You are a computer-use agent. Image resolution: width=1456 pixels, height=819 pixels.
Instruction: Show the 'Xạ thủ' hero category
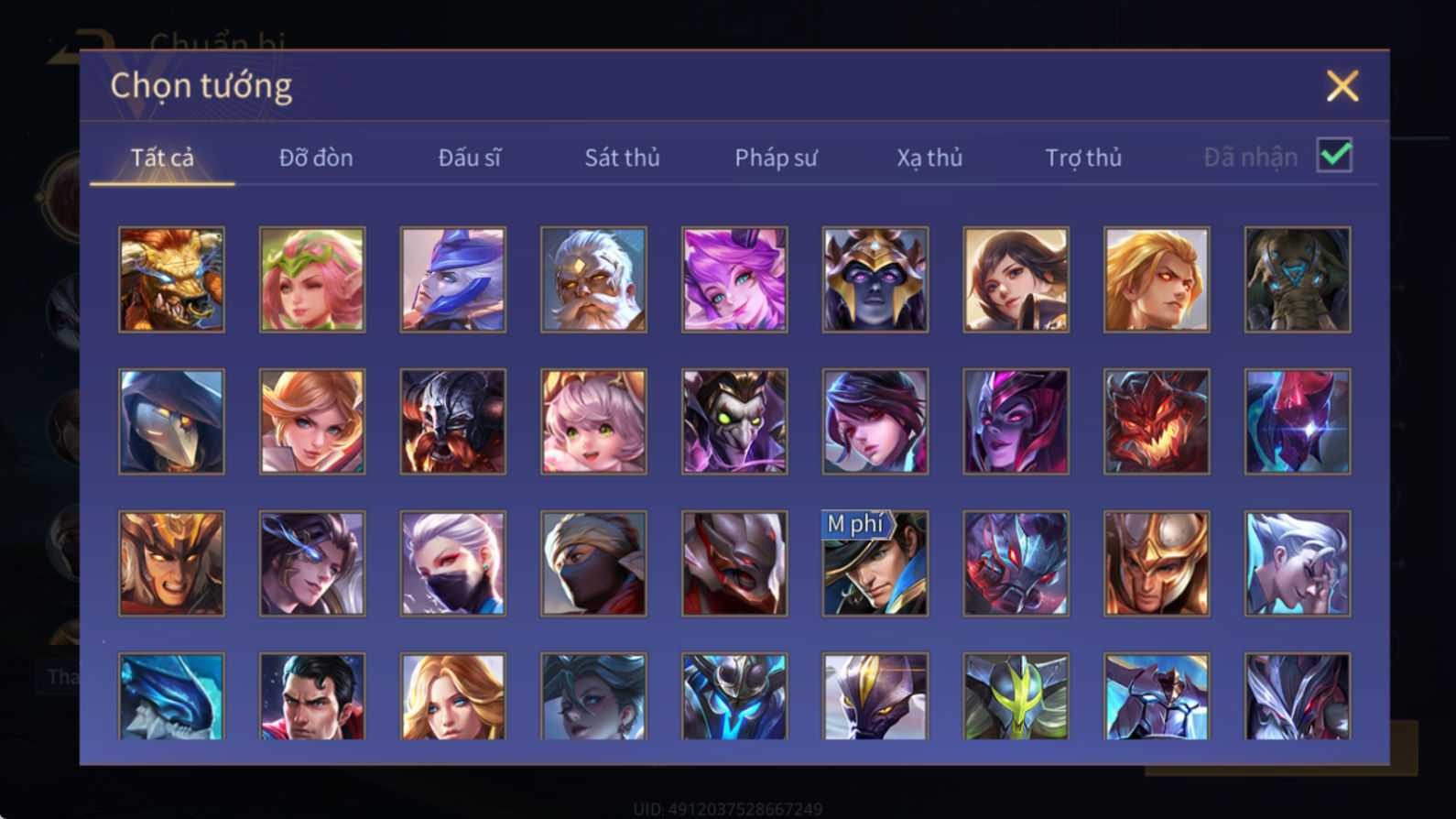pos(929,158)
